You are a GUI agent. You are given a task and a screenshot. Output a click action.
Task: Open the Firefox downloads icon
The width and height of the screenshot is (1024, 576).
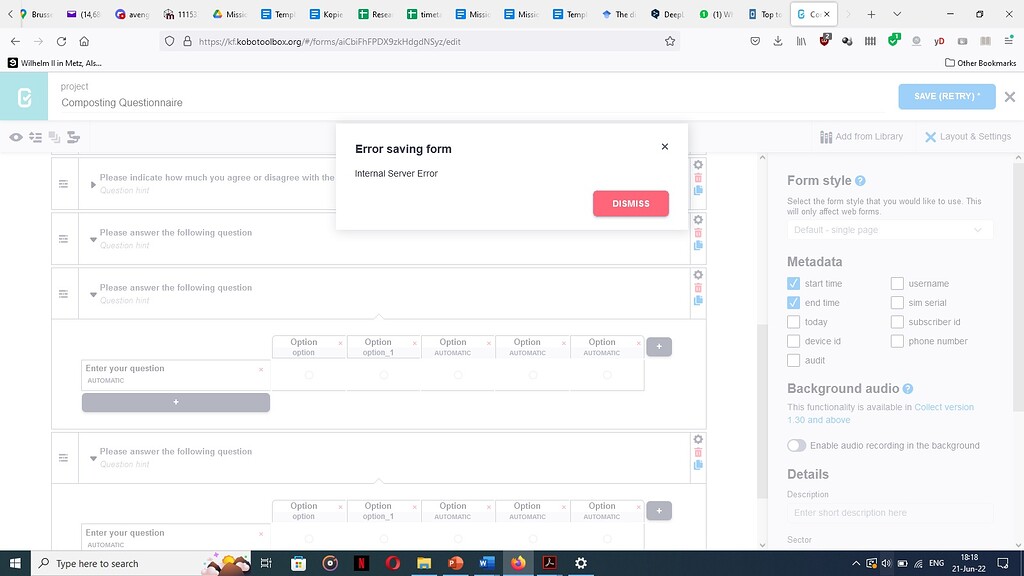tap(778, 41)
